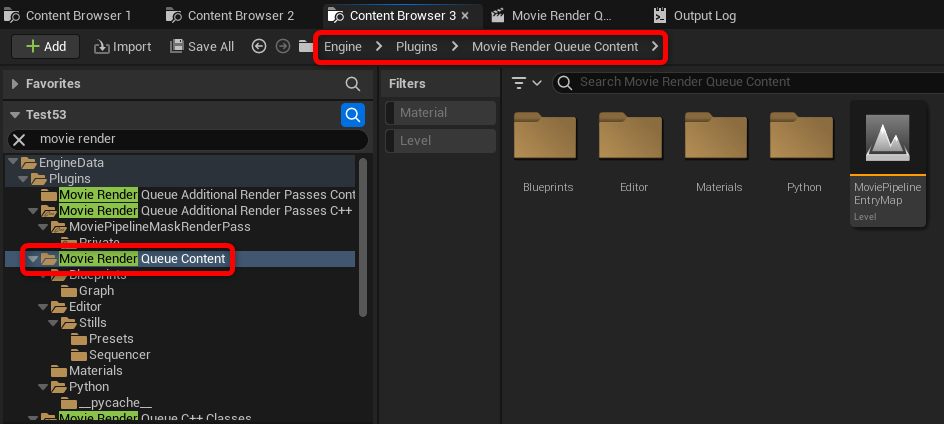Click Movie Render Queue Content breadcrumb
Viewport: 944px width, 424px height.
click(554, 46)
